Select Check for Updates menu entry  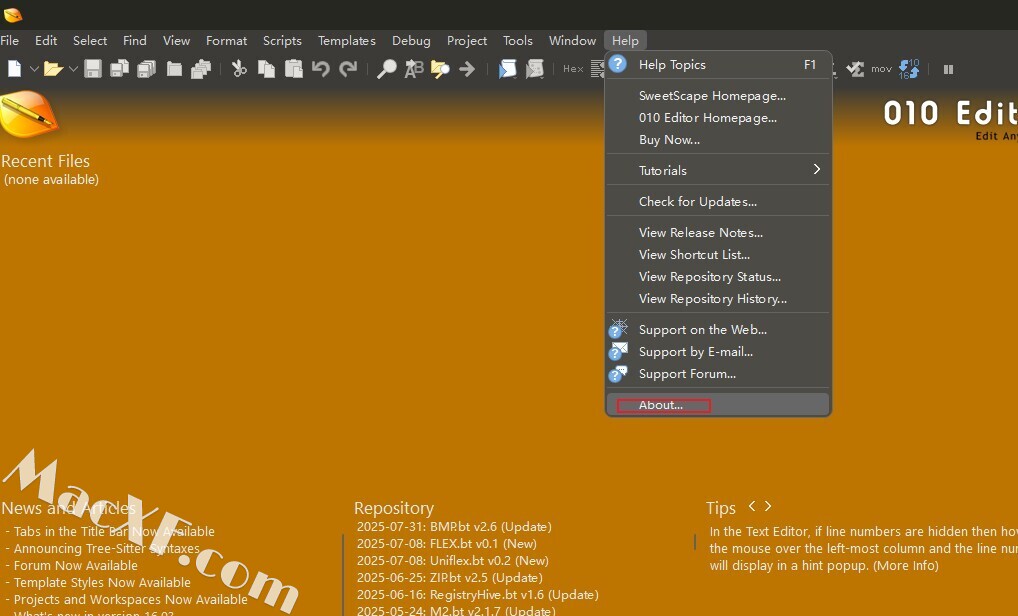718,201
